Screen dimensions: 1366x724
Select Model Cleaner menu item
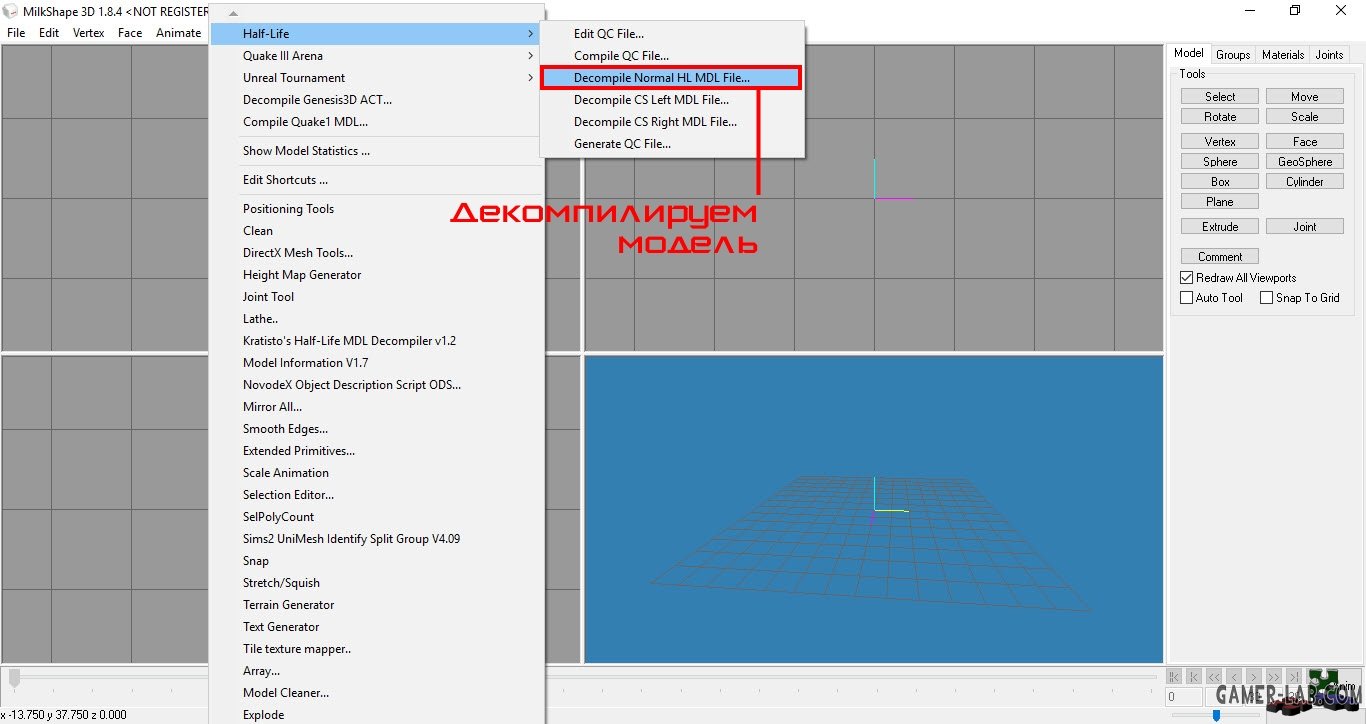(377, 693)
